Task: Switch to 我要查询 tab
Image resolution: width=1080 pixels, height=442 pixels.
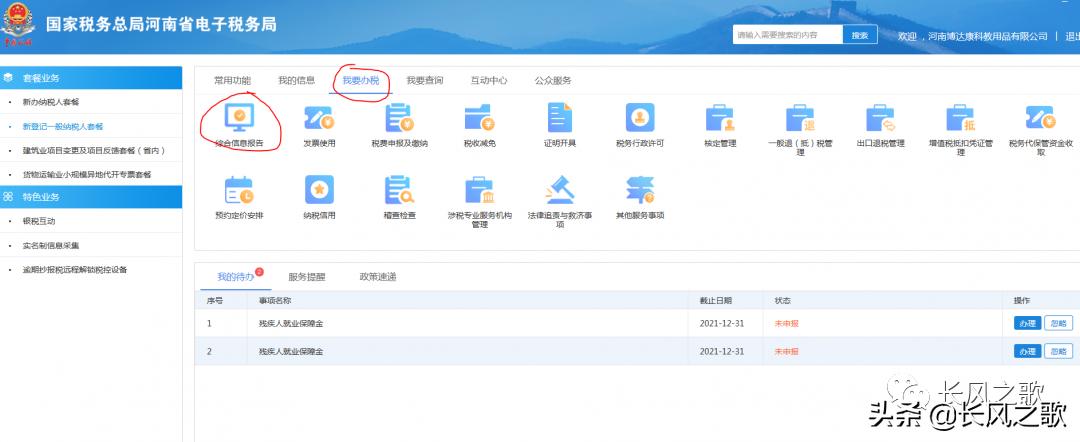Action: tap(424, 81)
